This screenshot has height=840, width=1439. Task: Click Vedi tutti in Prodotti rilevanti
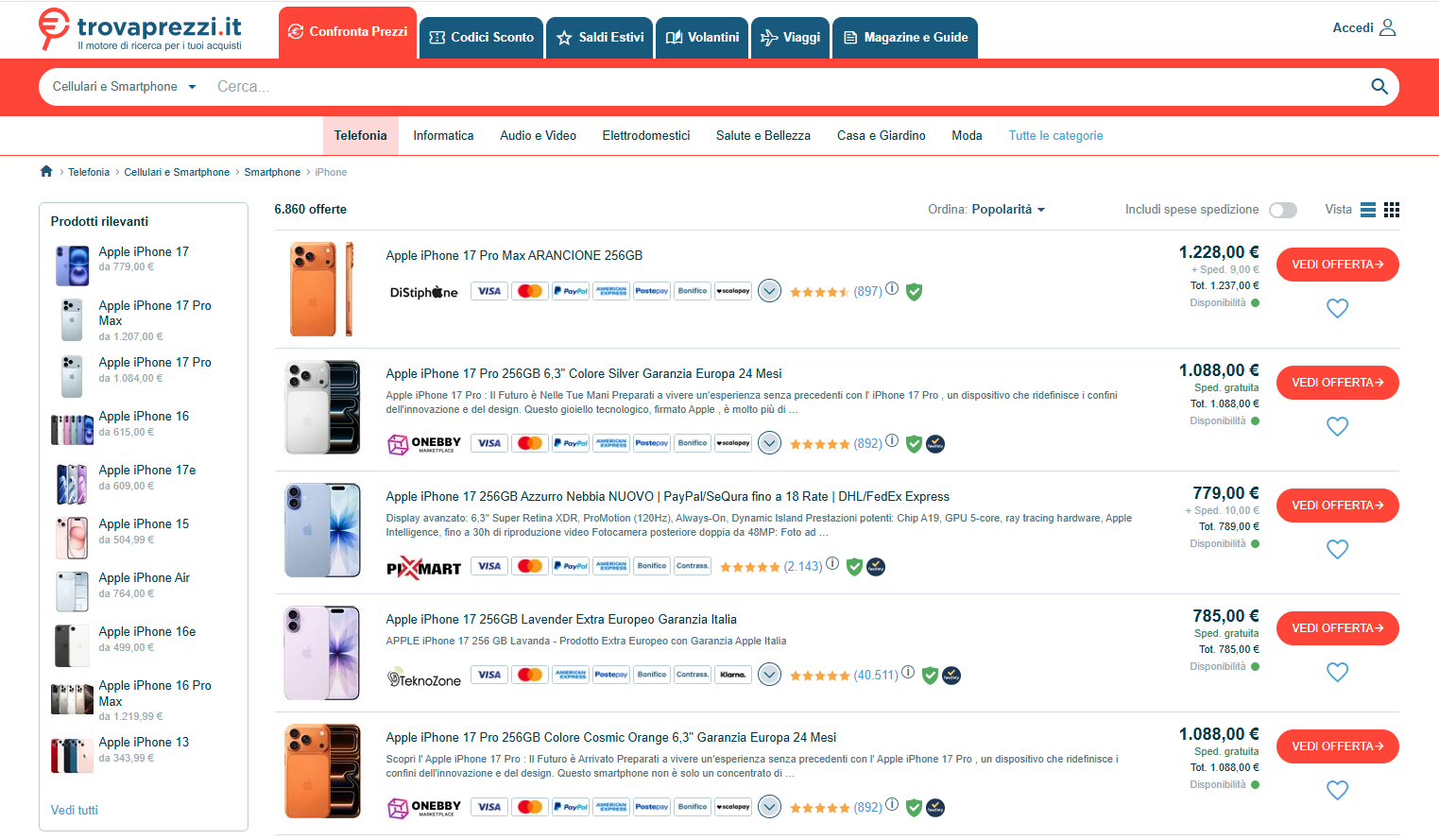[x=75, y=811]
